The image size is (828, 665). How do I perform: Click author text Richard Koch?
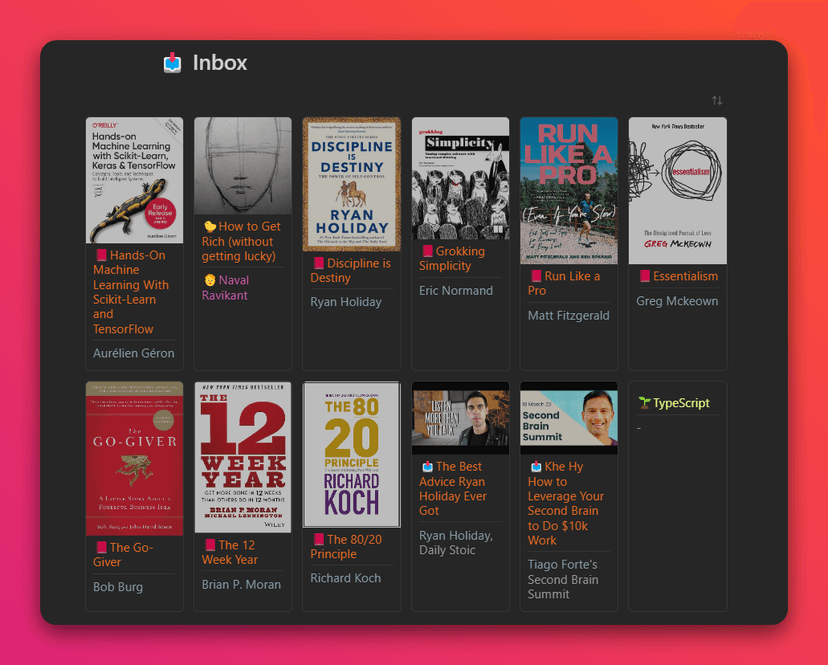click(x=345, y=578)
